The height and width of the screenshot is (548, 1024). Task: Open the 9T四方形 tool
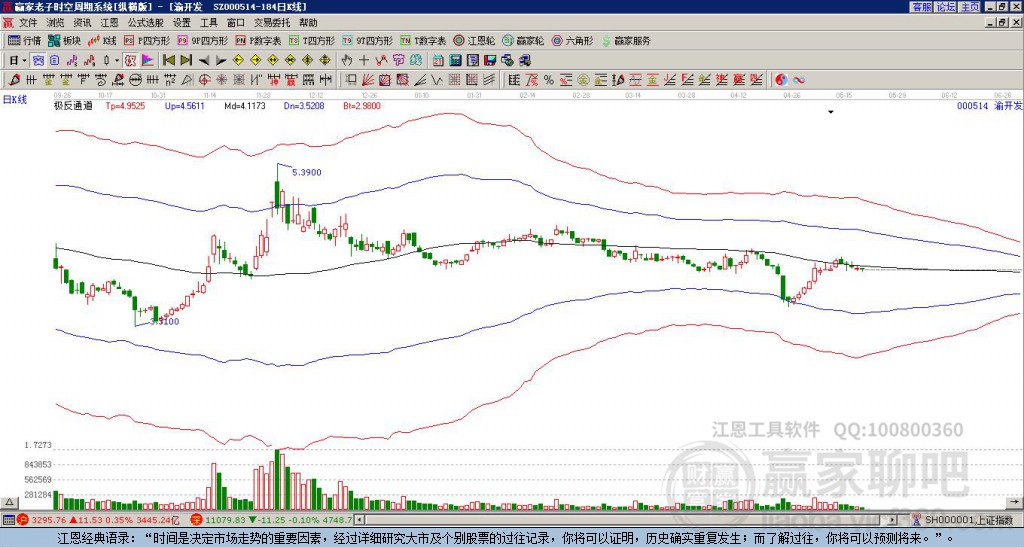pyautogui.click(x=368, y=41)
